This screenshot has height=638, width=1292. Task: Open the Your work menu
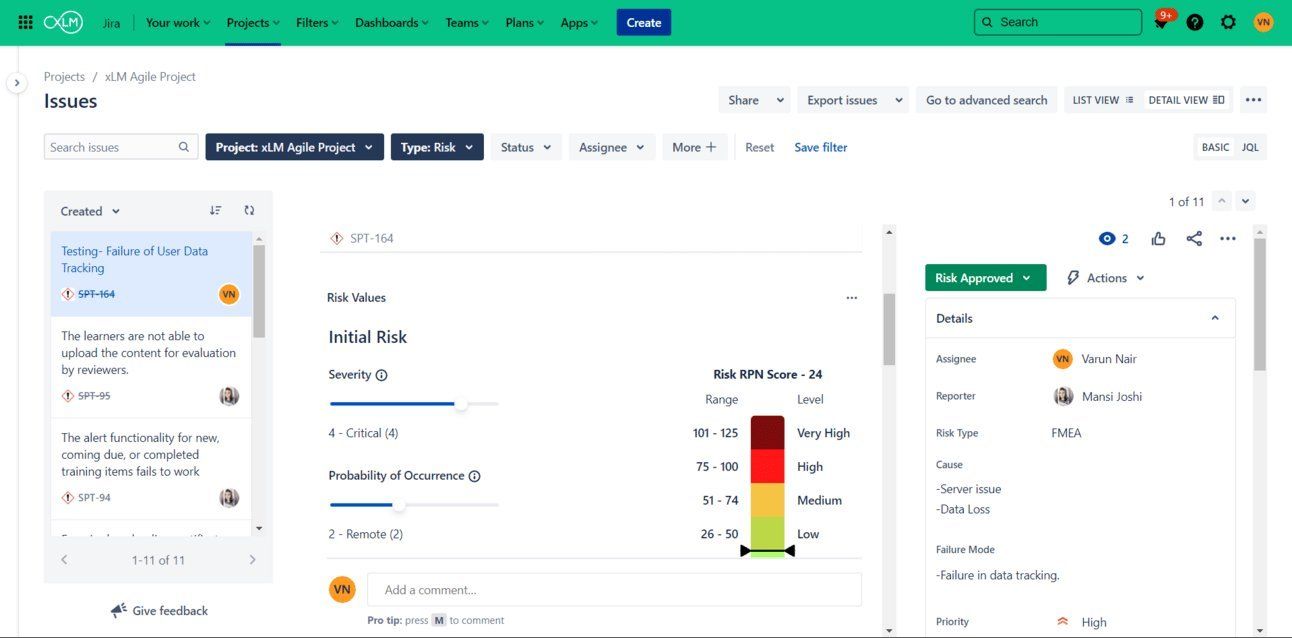[178, 22]
